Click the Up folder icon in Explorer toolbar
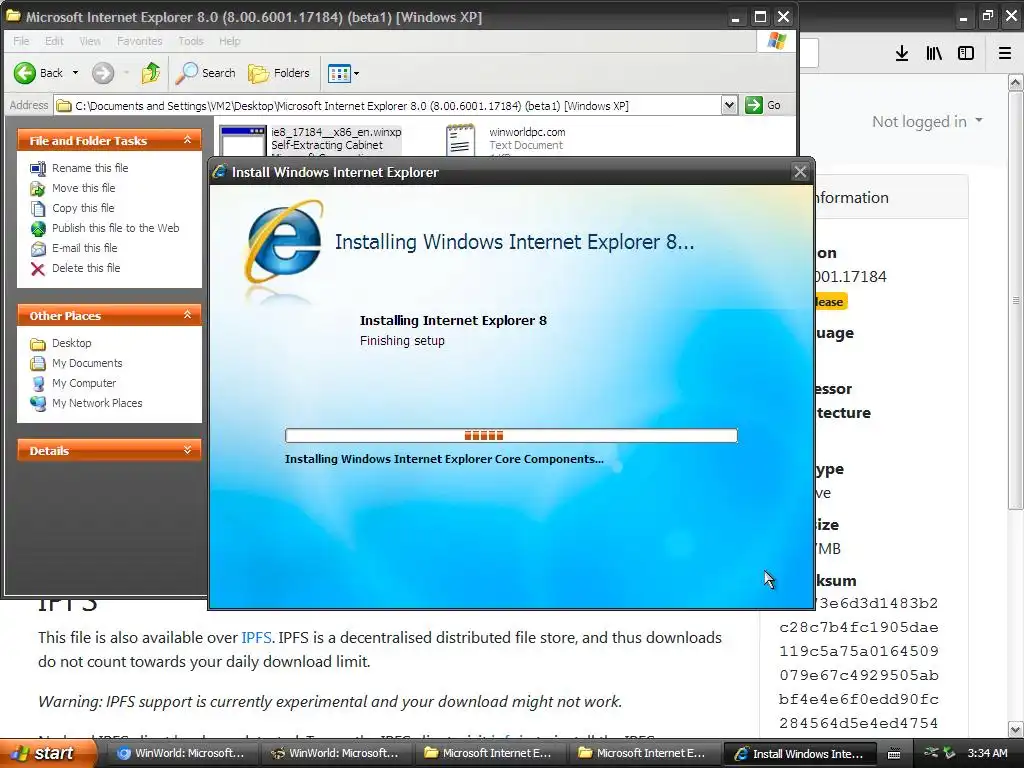Image resolution: width=1024 pixels, height=768 pixels. point(151,72)
